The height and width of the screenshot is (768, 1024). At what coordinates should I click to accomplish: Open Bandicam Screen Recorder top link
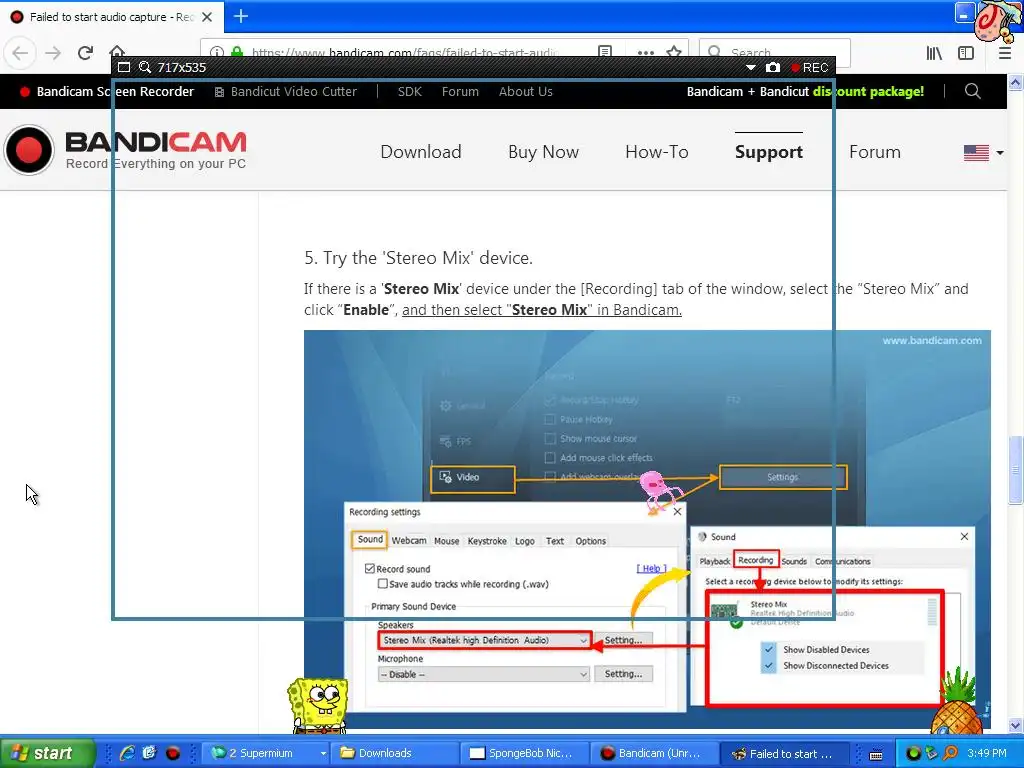(x=107, y=91)
